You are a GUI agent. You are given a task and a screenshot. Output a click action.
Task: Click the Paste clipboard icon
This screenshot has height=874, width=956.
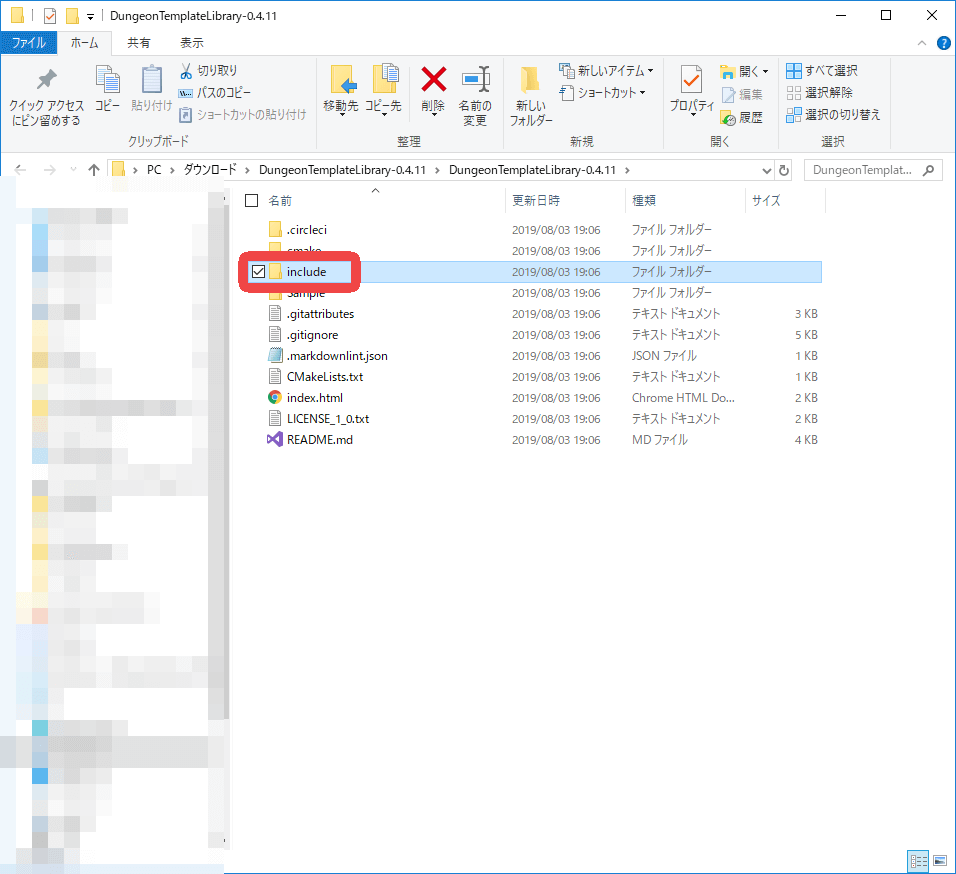point(151,80)
